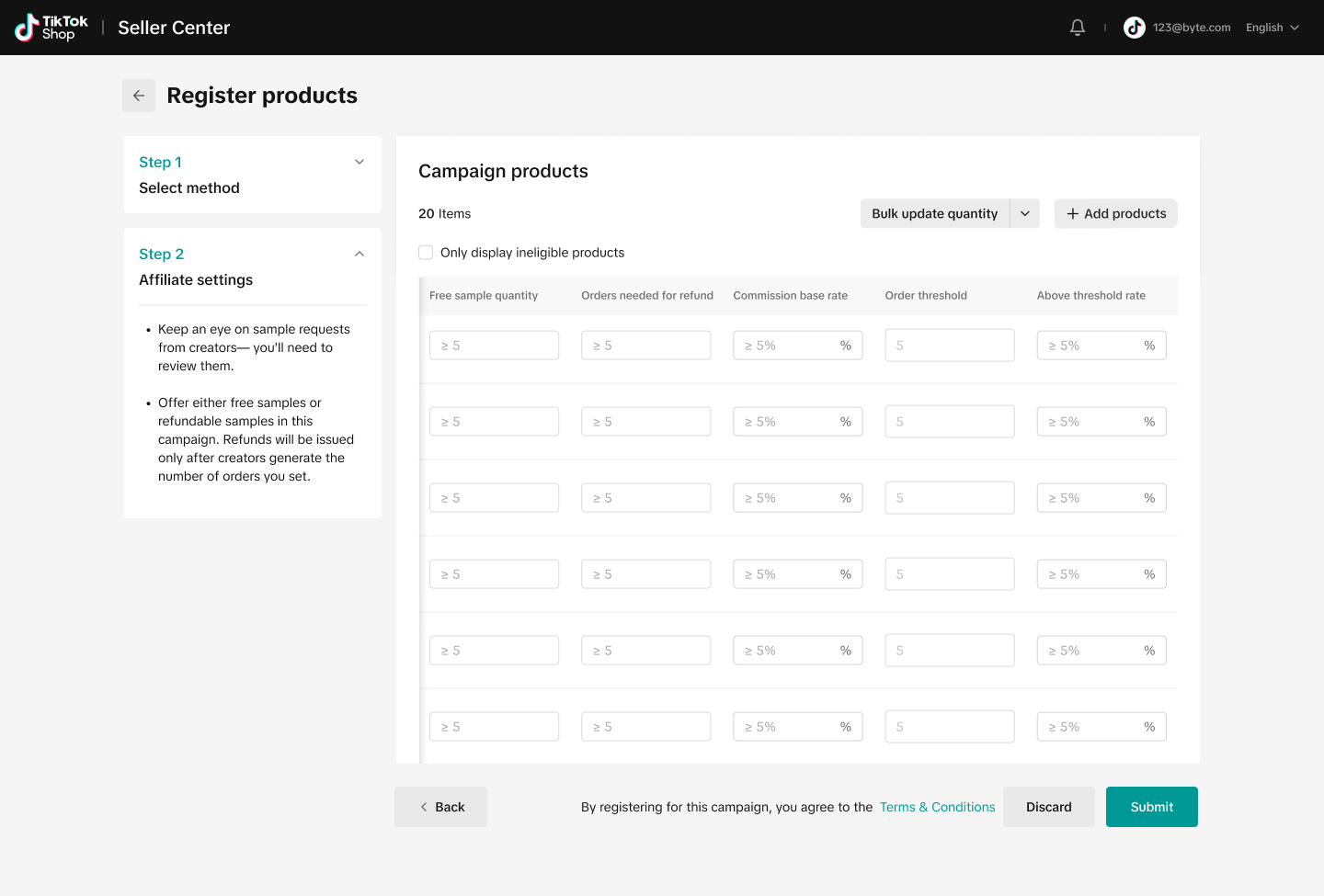Go back using the arrow beside Register products
This screenshot has height=896, width=1324.
pyautogui.click(x=139, y=96)
